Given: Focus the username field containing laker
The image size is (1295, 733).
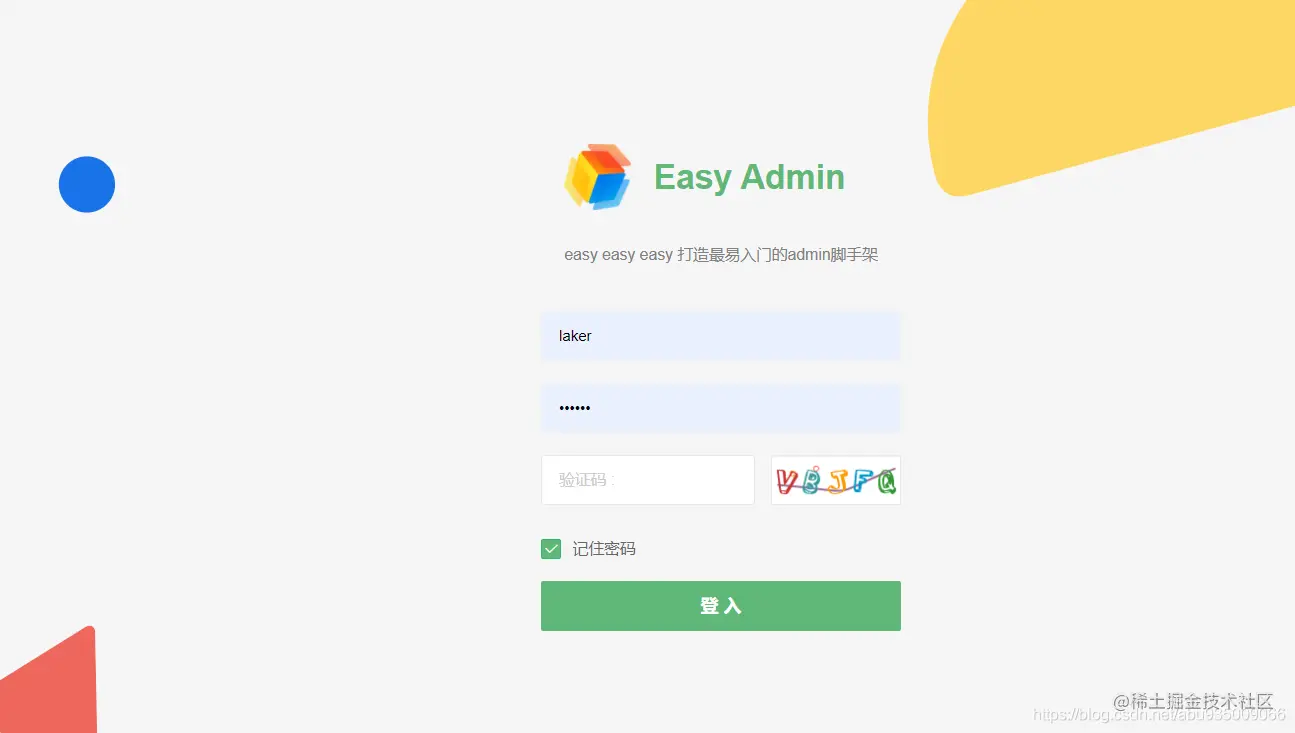Looking at the screenshot, I should [721, 336].
